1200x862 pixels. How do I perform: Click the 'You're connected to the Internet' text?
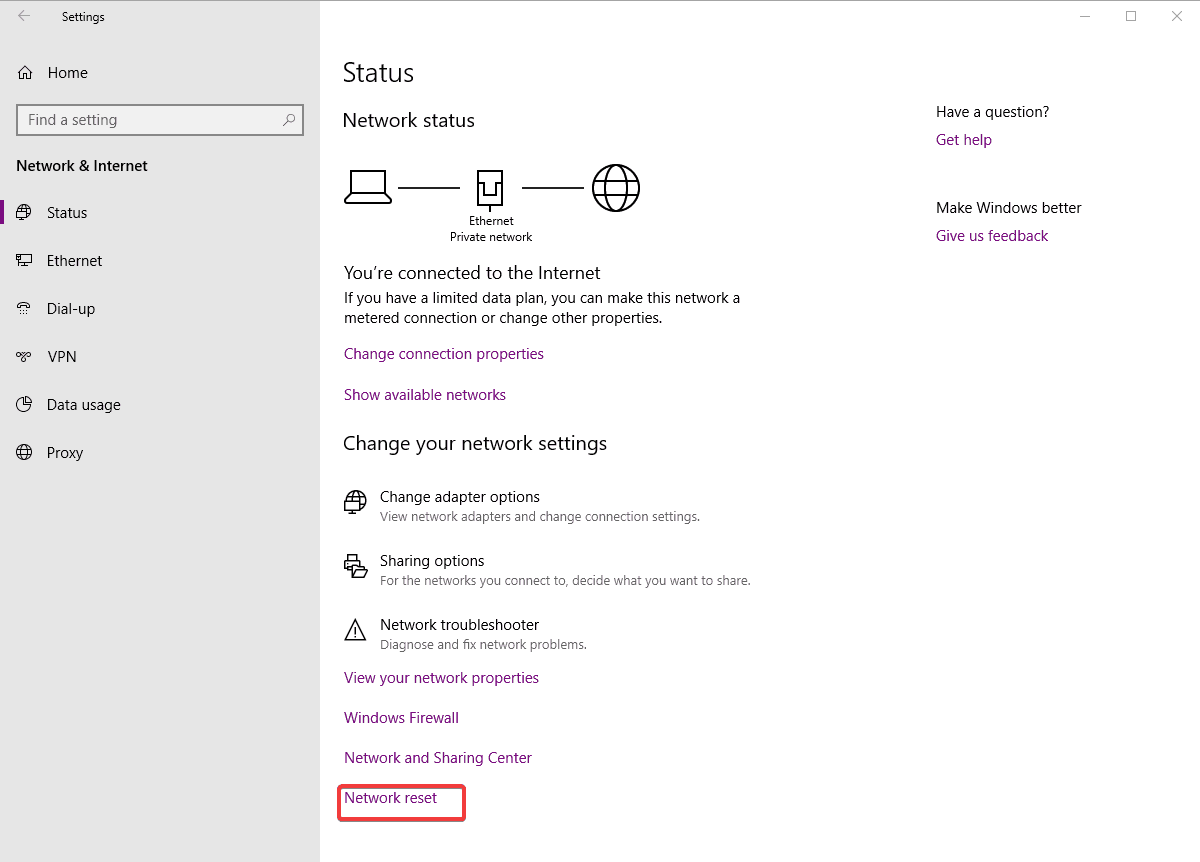point(472,273)
